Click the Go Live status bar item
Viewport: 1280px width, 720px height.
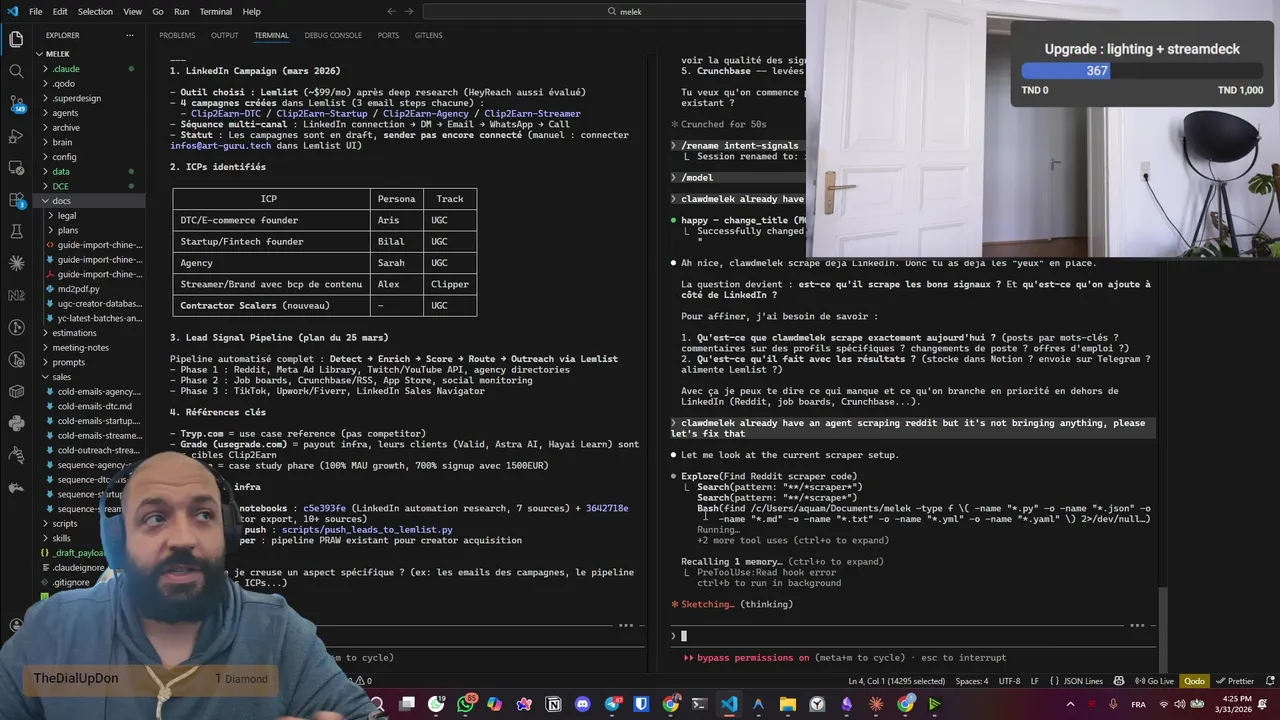pyautogui.click(x=1155, y=681)
